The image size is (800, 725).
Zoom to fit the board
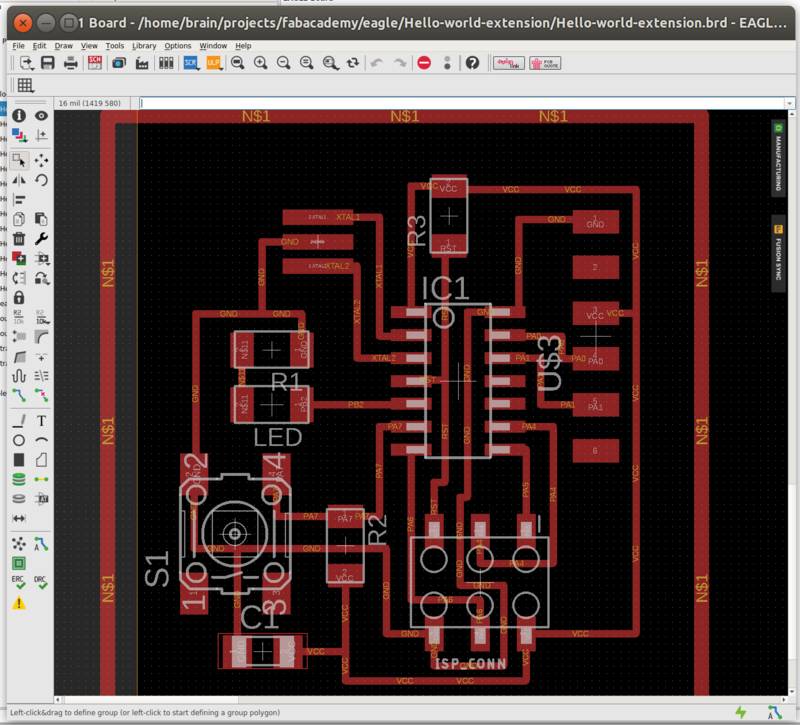tap(237, 66)
